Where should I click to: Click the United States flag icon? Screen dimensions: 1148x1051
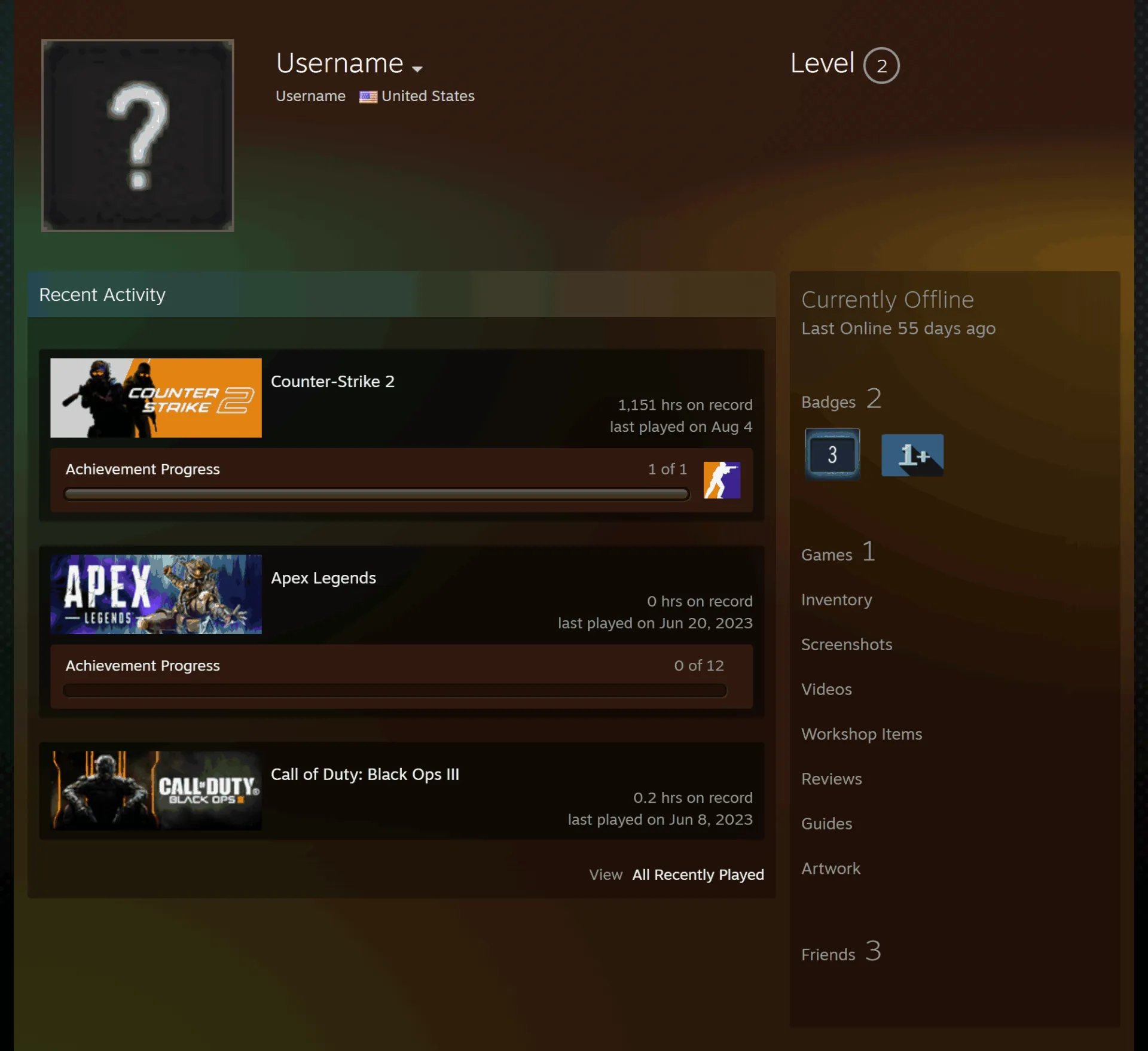click(x=368, y=96)
